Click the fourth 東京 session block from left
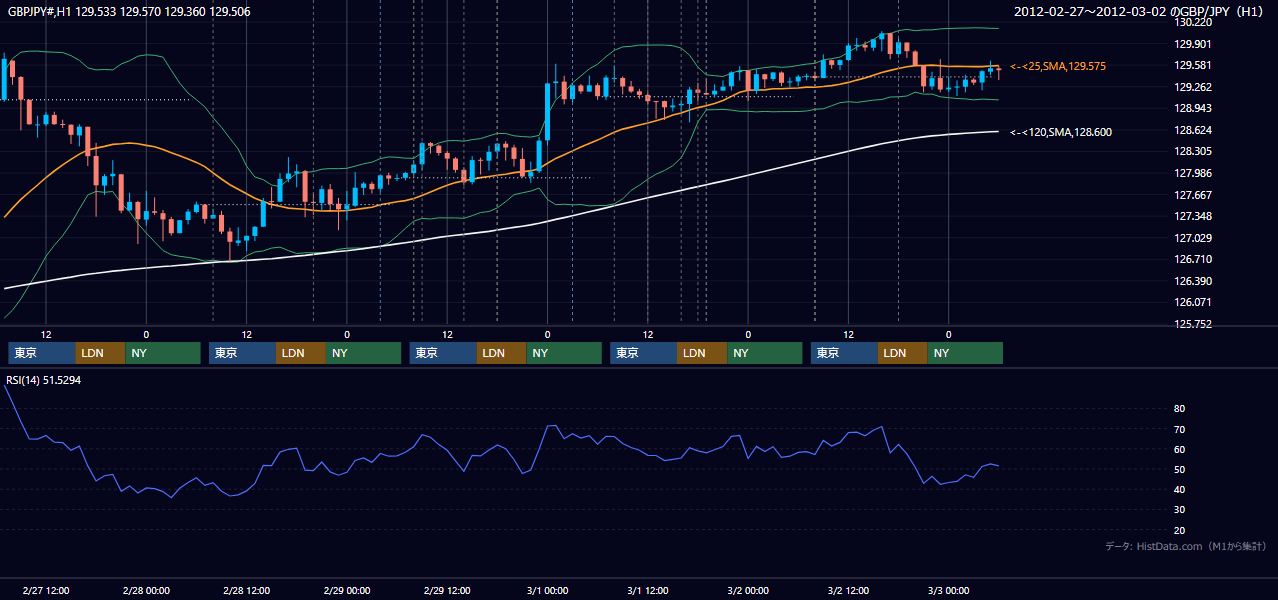The width and height of the screenshot is (1278, 600). [644, 353]
